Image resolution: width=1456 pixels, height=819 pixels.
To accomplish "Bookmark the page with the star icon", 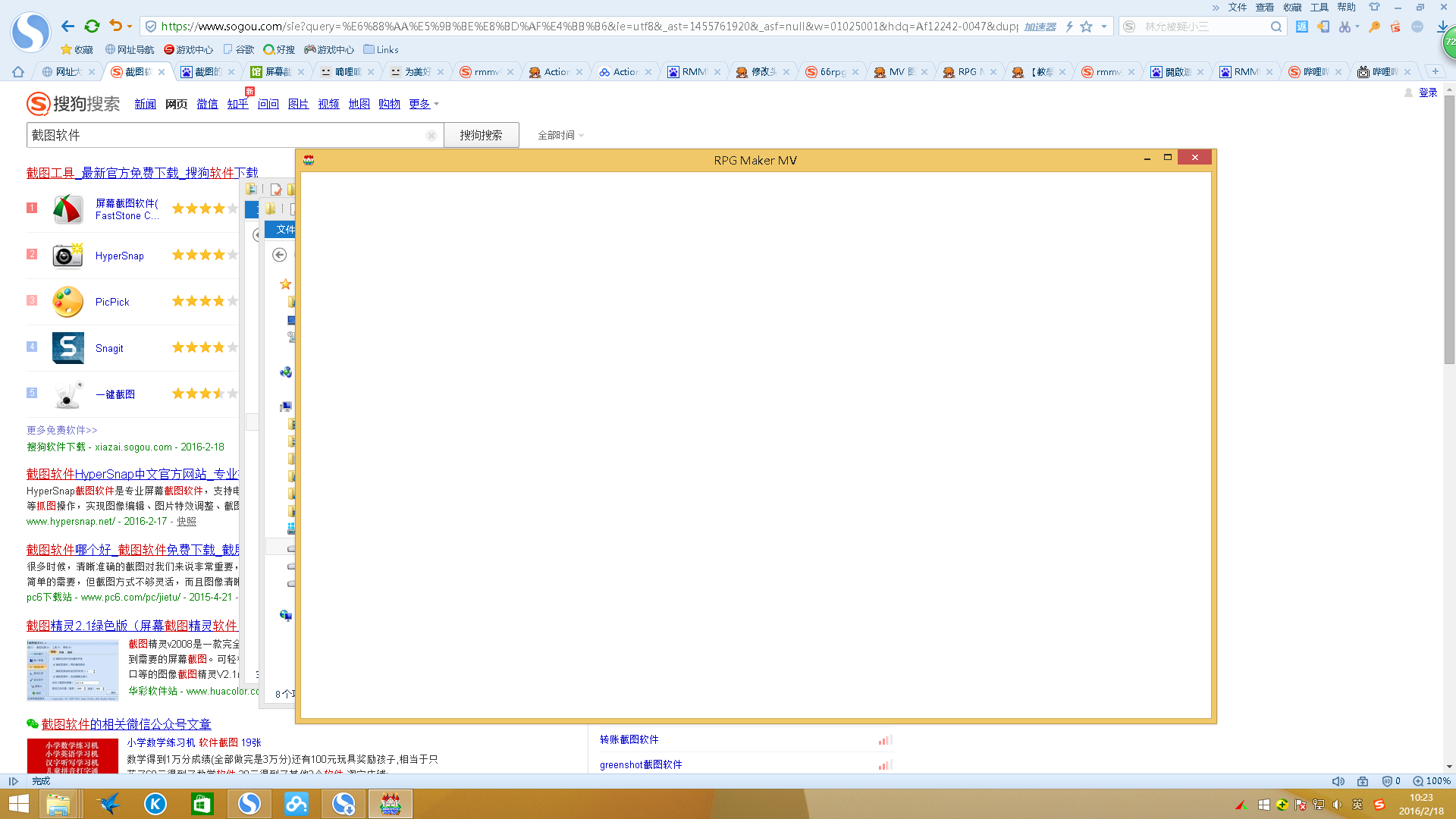I will tap(1086, 27).
